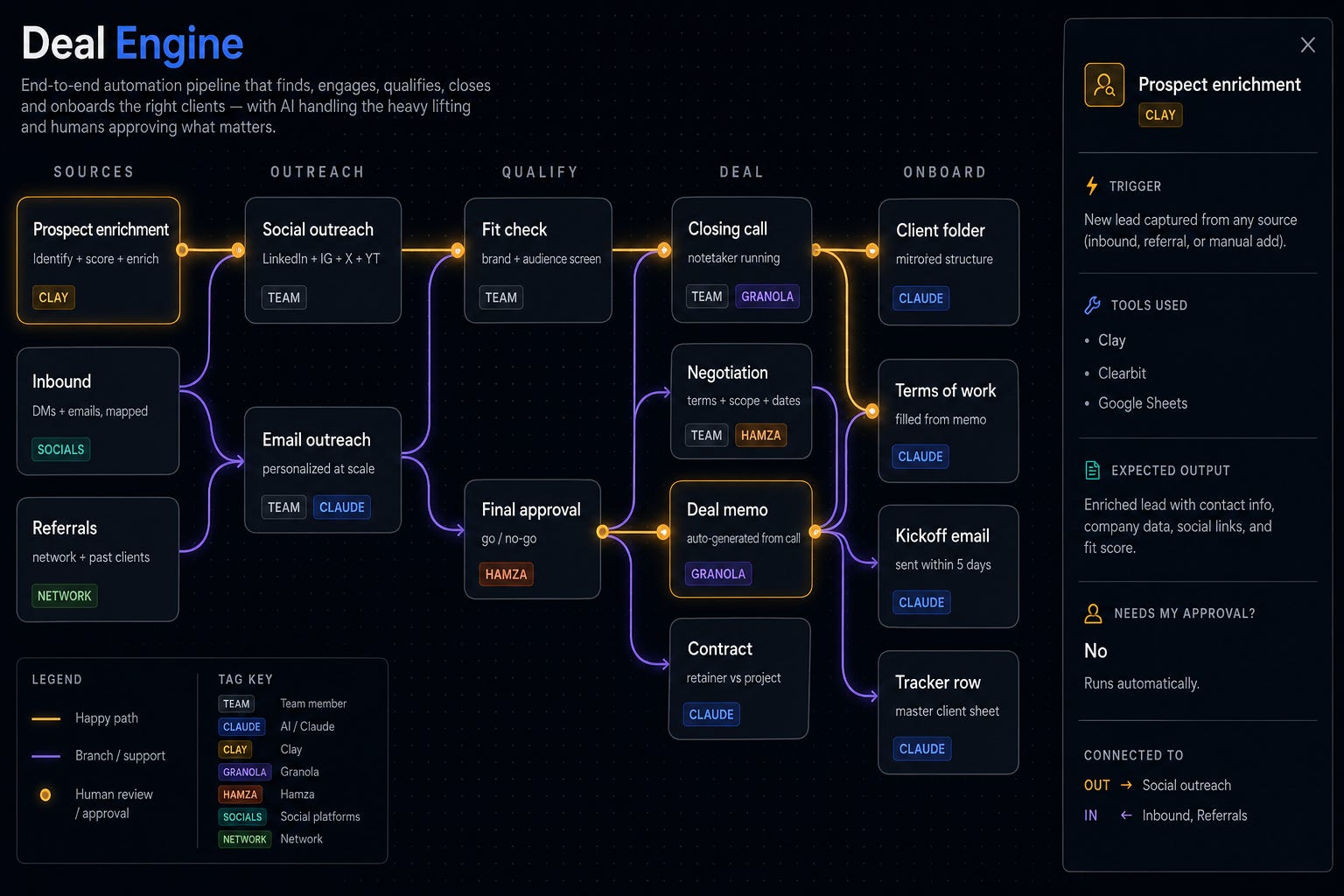Screen dimensions: 1344x896
Task: Select the Prospect enrichment node
Action: point(99,261)
